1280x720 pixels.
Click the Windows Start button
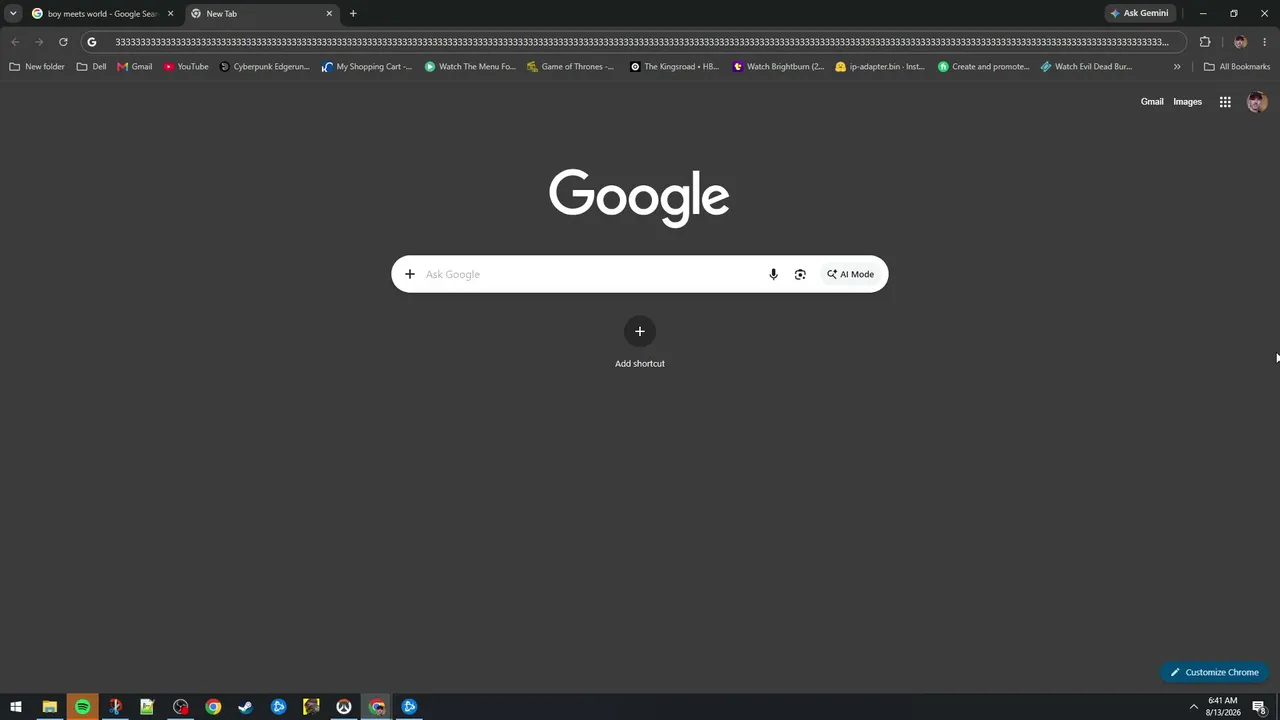tap(16, 707)
